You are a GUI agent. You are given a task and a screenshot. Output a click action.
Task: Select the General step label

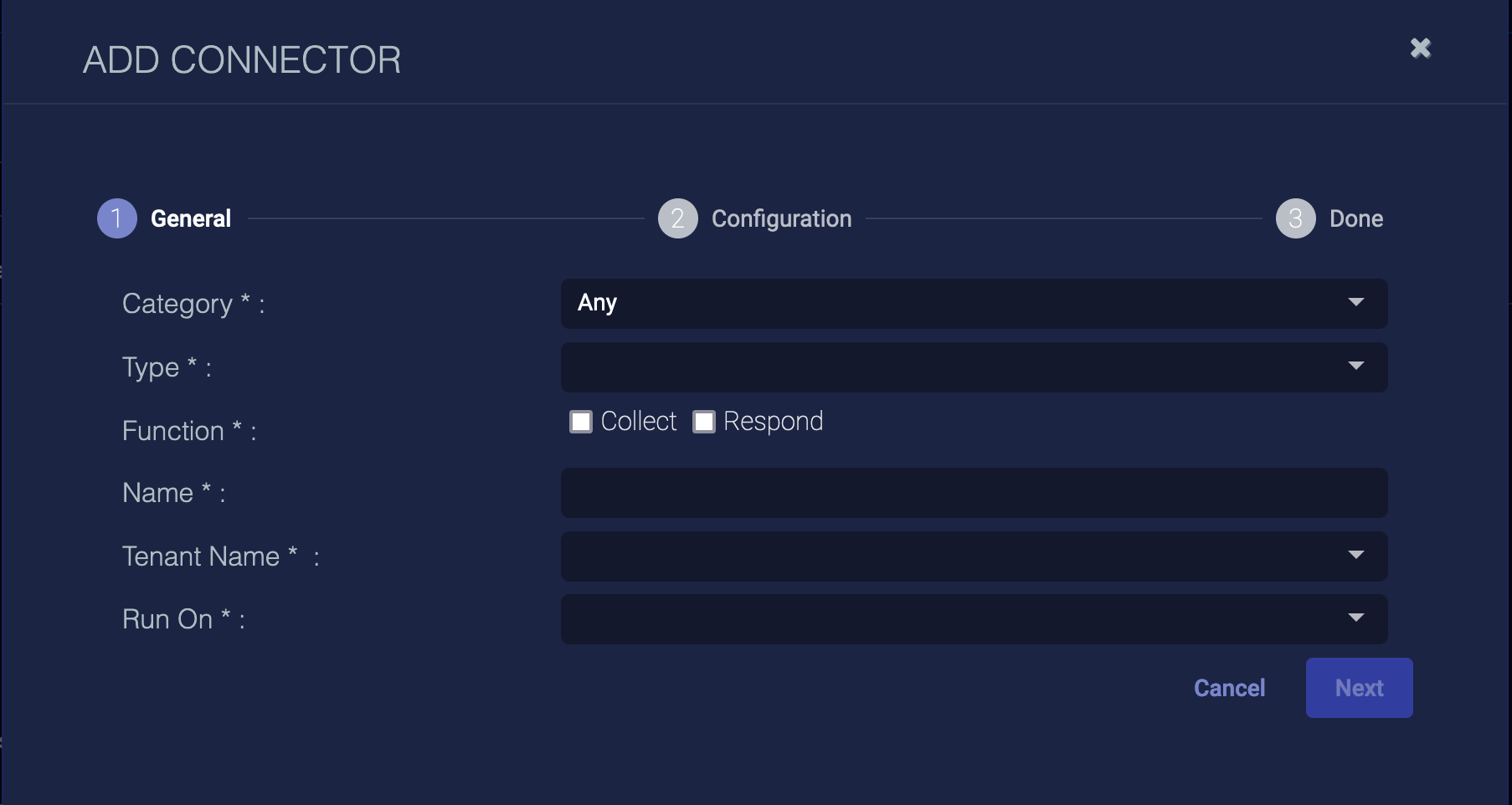(x=191, y=218)
